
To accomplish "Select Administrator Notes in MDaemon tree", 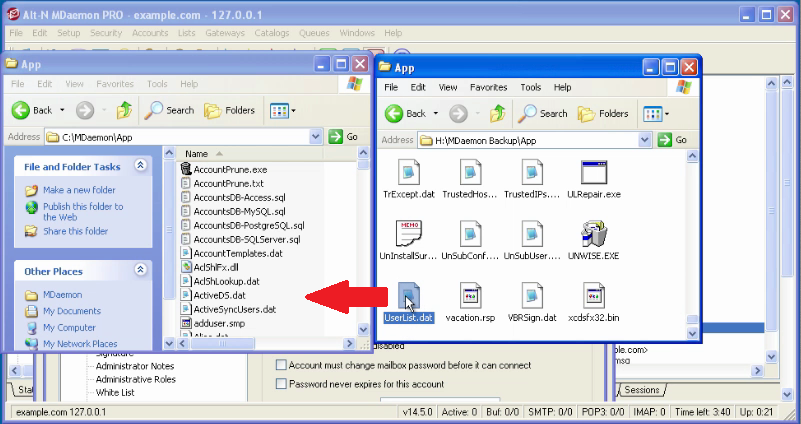I will [x=135, y=366].
